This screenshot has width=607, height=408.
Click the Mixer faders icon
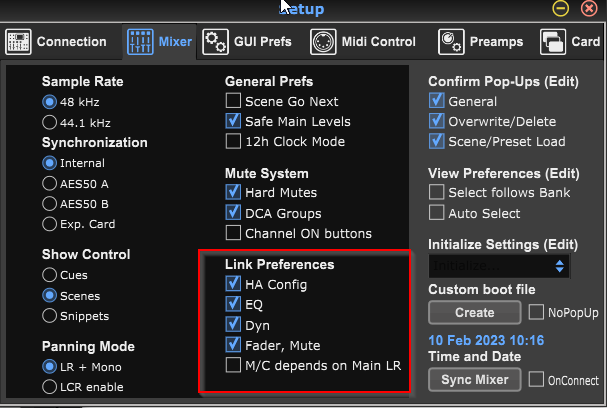[140, 42]
